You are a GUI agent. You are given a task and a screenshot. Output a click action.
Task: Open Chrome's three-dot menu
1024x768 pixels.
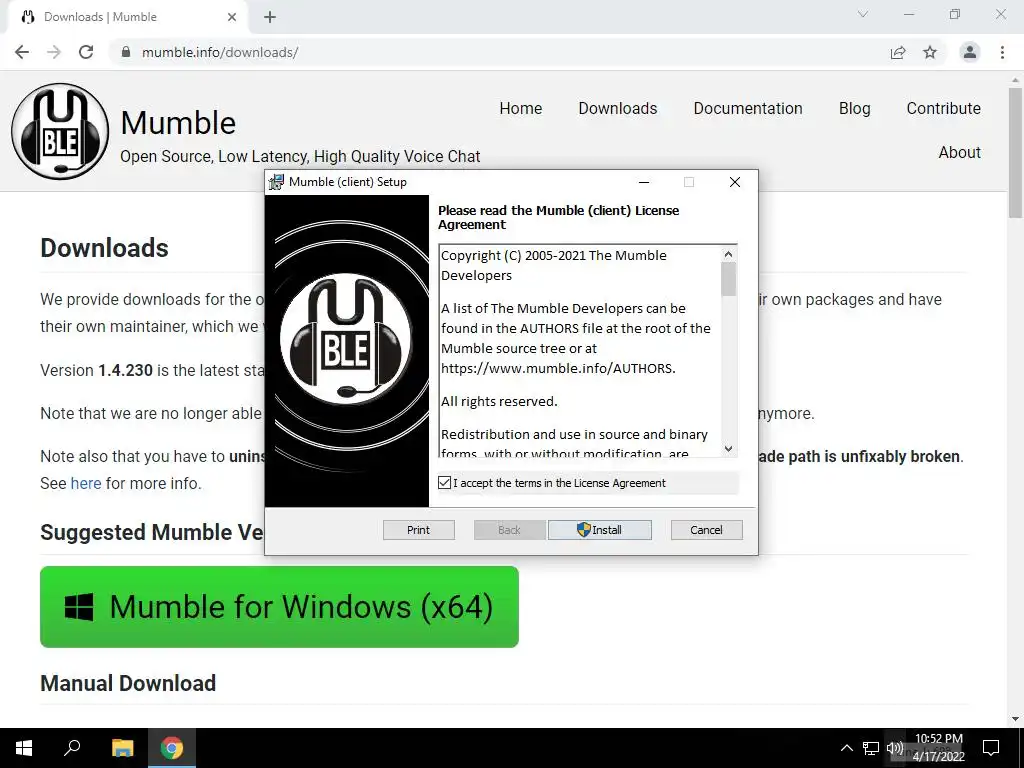click(x=1002, y=52)
